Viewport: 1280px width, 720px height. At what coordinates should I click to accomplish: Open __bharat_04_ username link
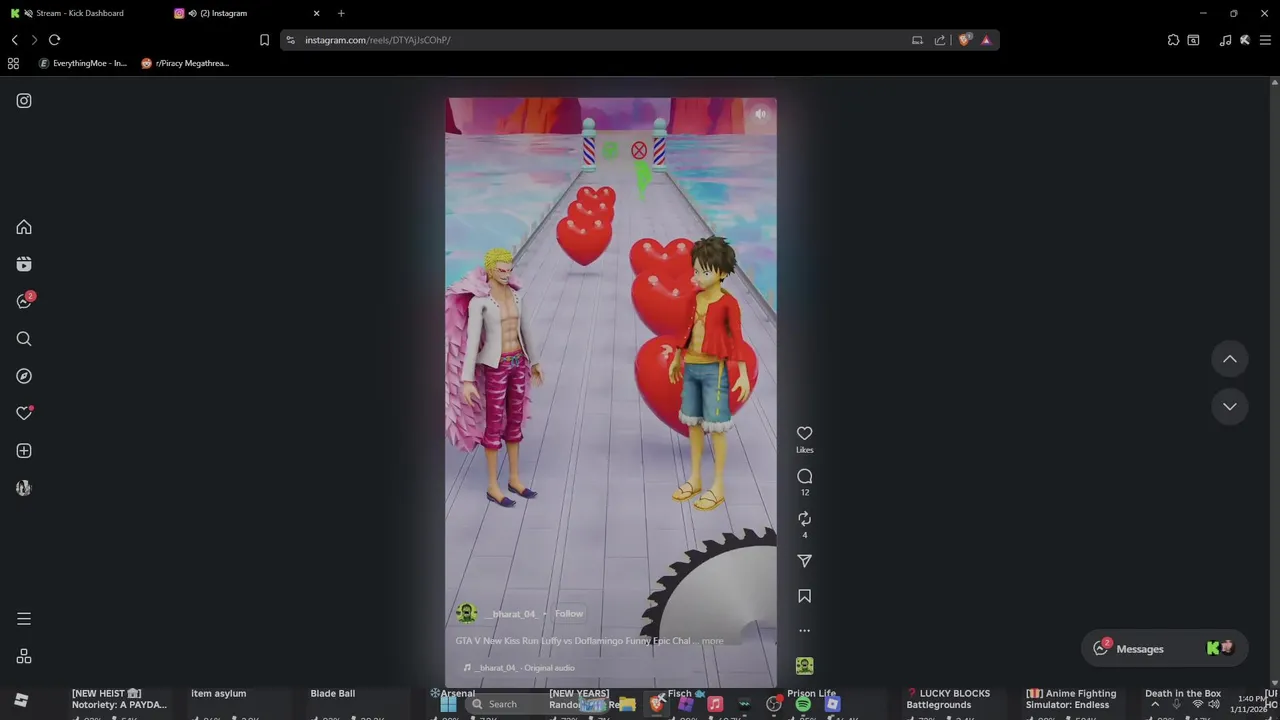click(x=511, y=614)
